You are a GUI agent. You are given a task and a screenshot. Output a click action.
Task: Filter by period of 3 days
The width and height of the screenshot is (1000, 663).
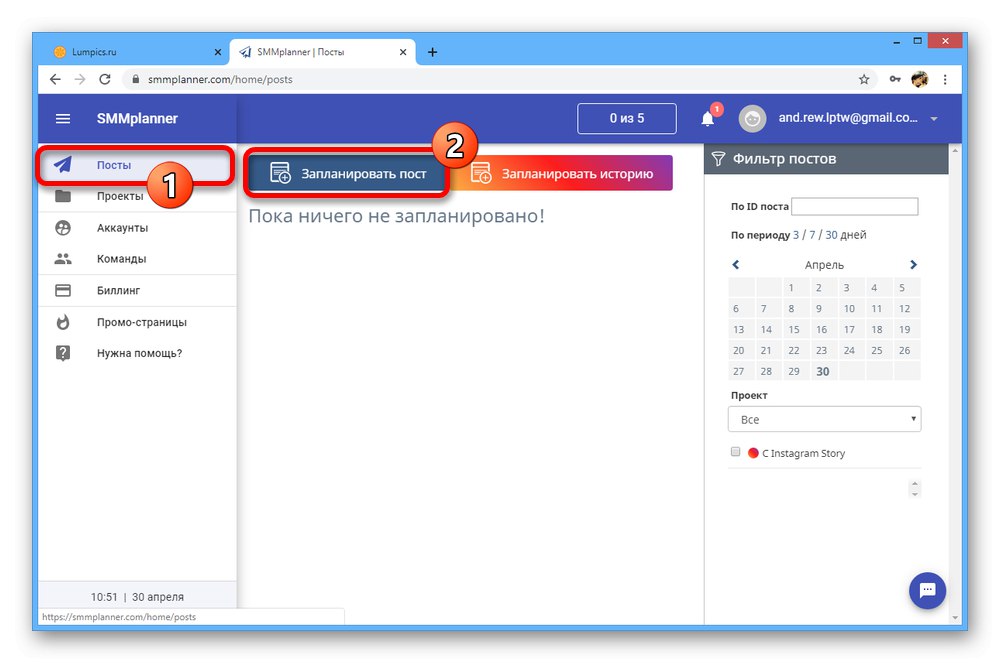click(x=796, y=235)
